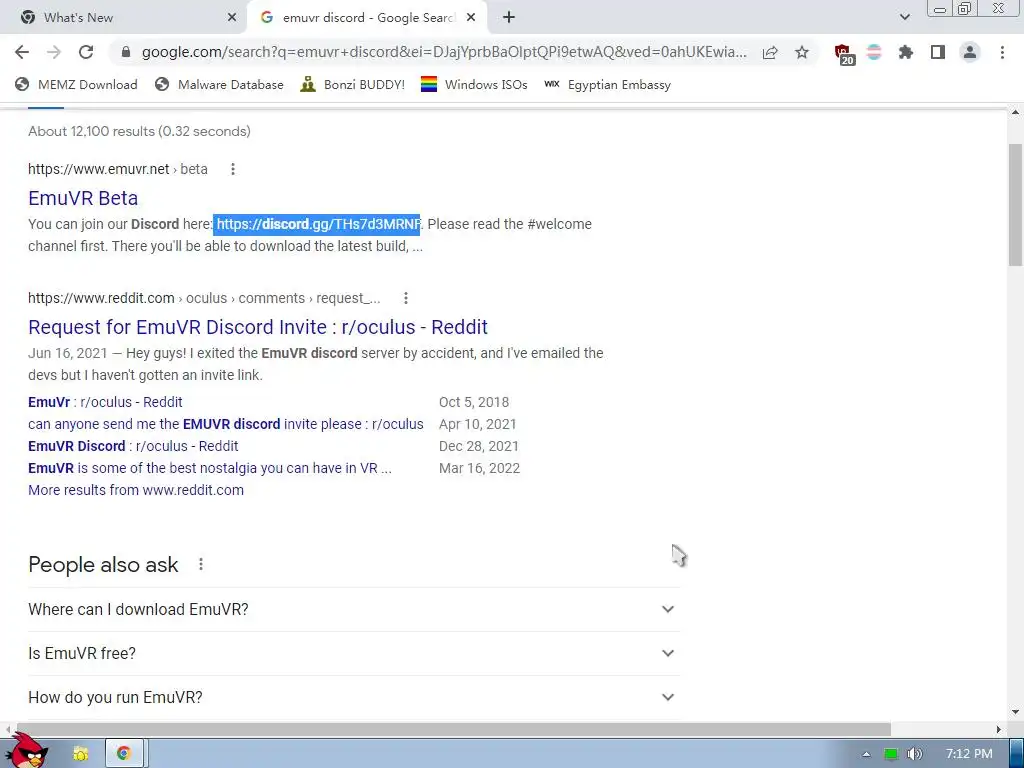Open Chrome's three-dot menu
Viewport: 1024px width, 768px height.
coord(1002,52)
